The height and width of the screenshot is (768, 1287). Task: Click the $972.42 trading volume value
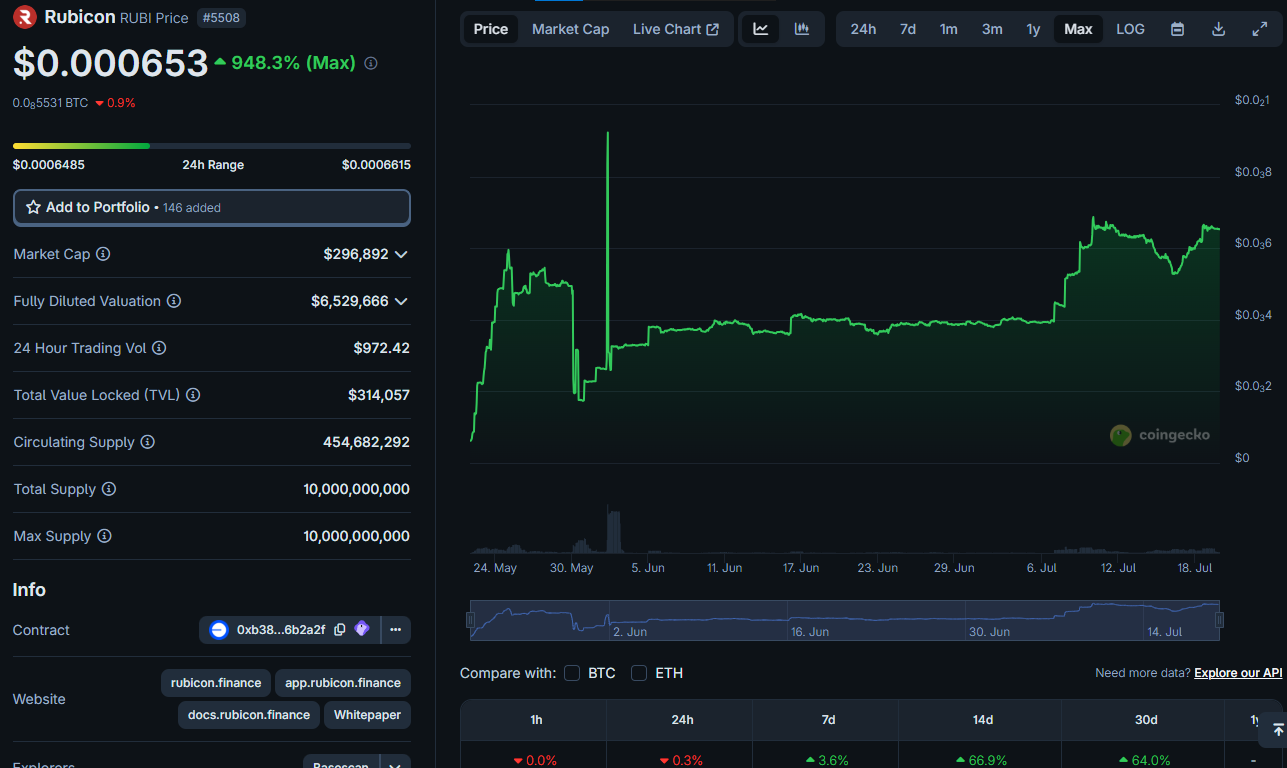pos(381,348)
